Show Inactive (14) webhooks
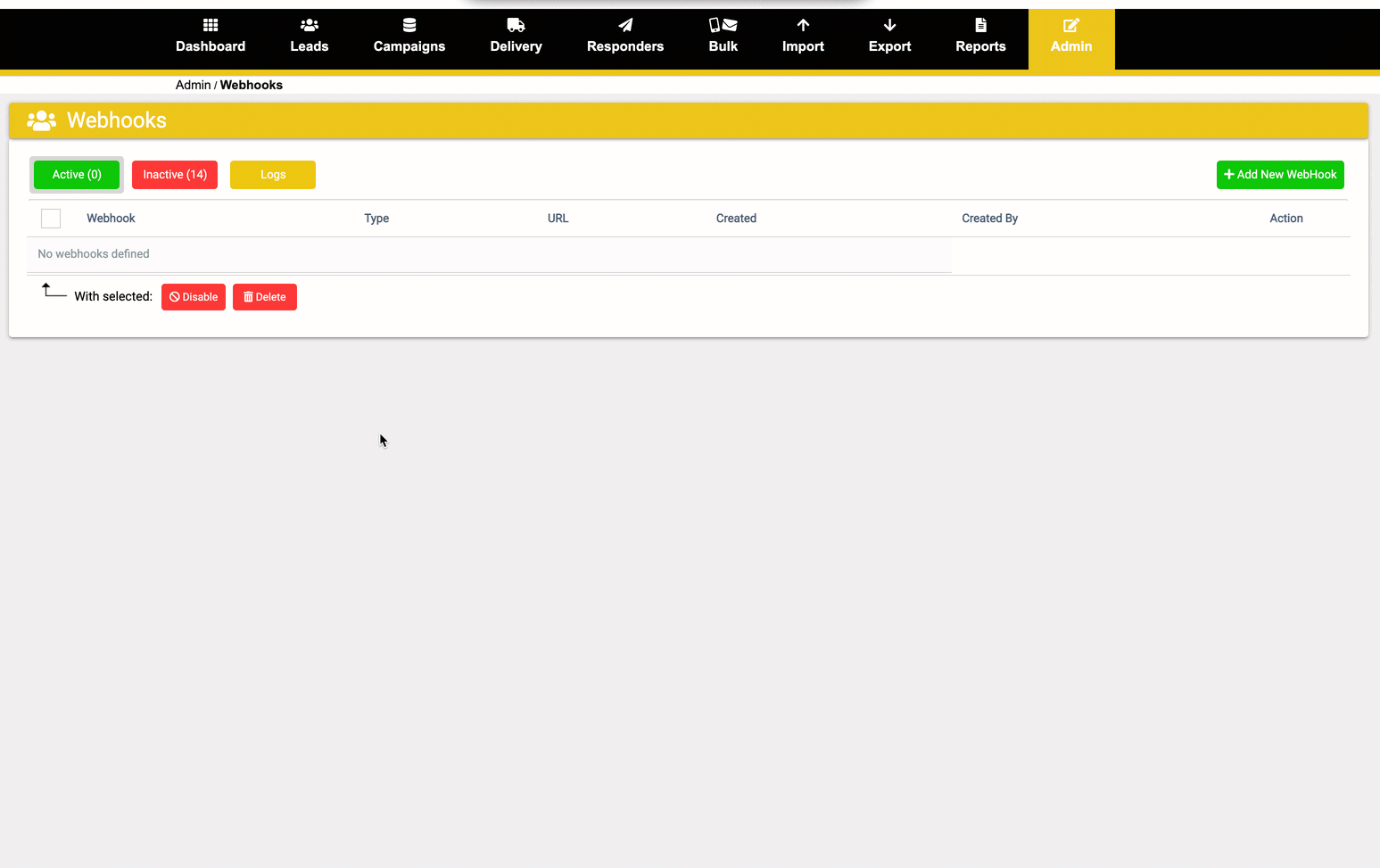The image size is (1380, 868). 175,175
